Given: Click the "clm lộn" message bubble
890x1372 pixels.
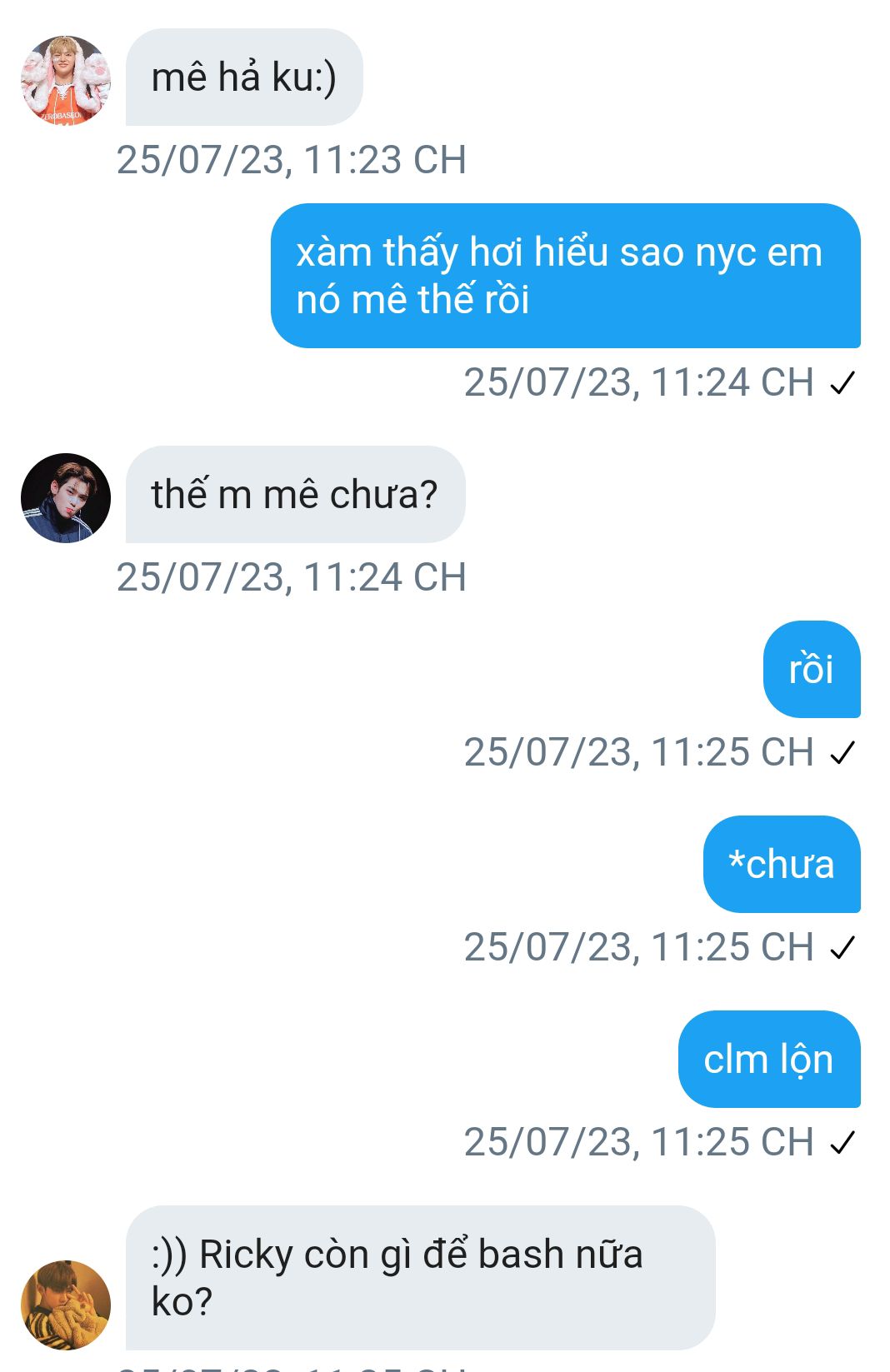Looking at the screenshot, I should (768, 1060).
